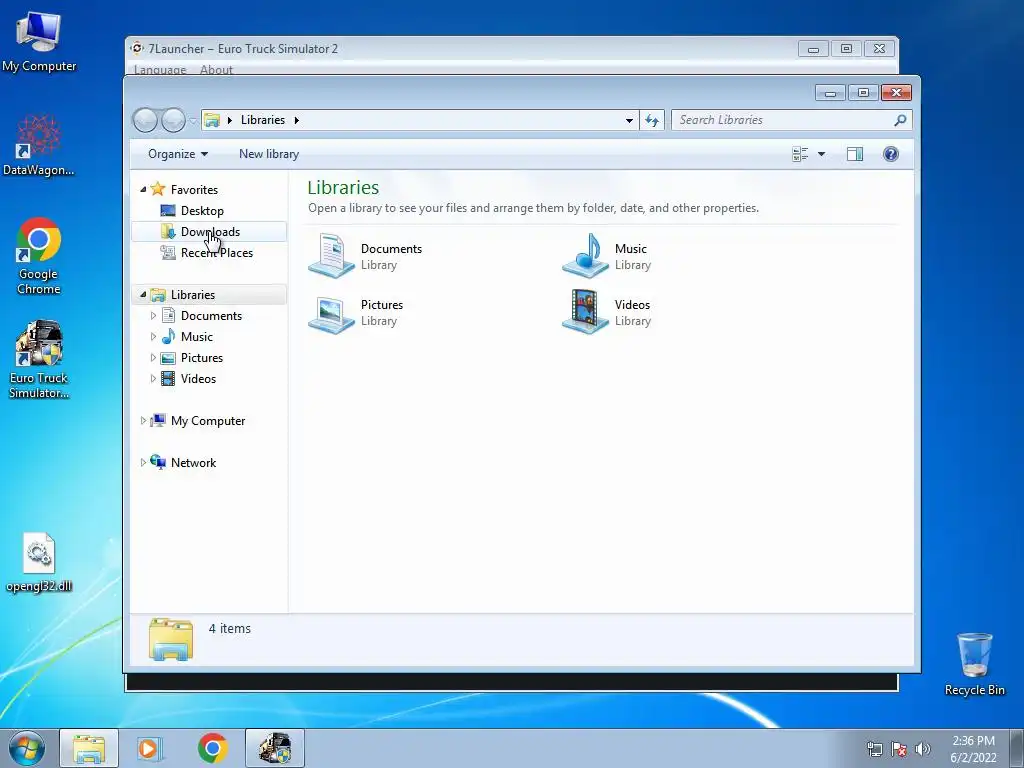
Task: Open recent pages dropdown beside nav arrows
Action: coord(193,121)
